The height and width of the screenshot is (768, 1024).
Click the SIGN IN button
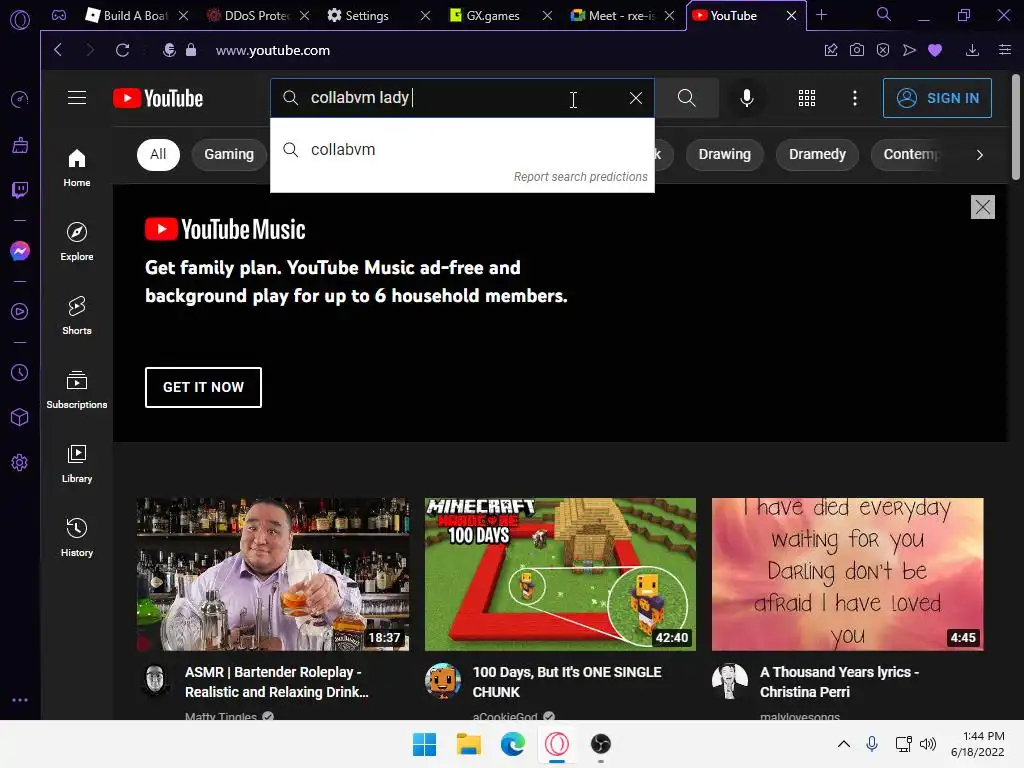point(937,98)
